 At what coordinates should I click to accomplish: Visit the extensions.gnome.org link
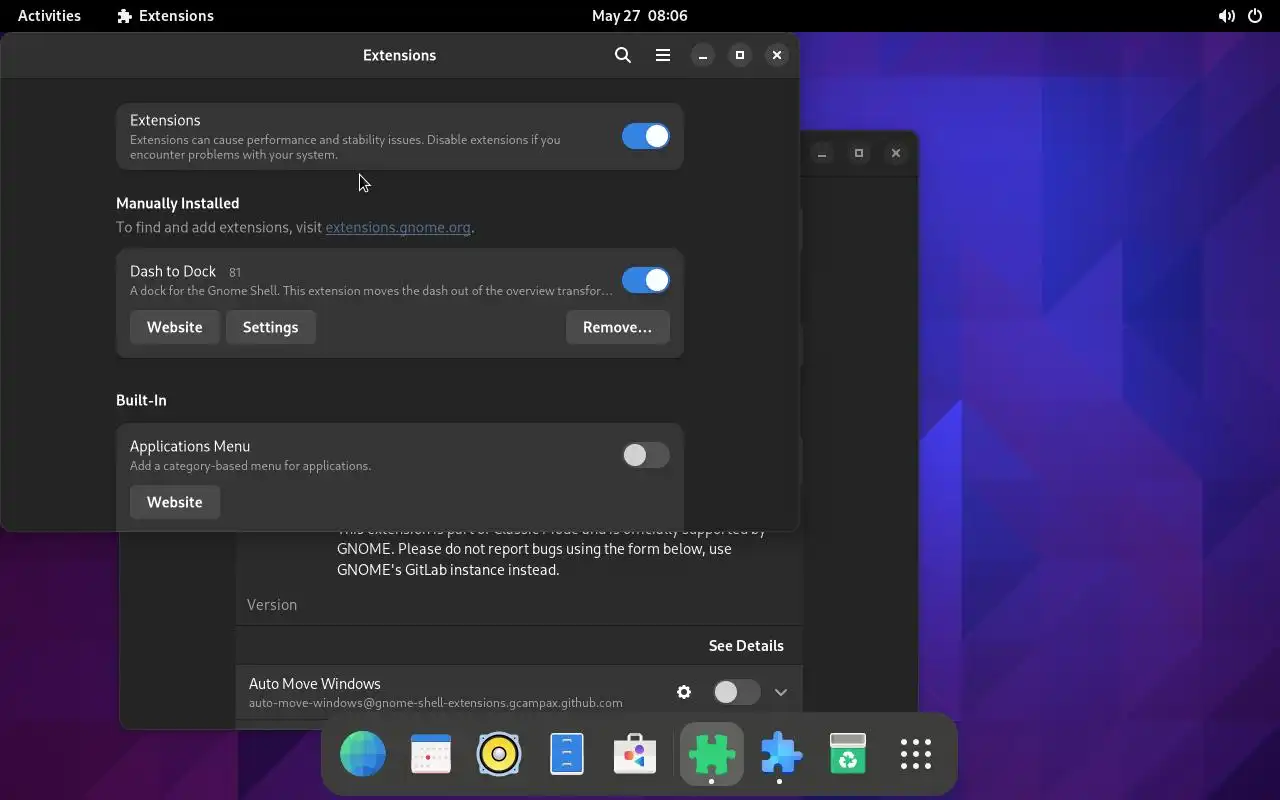[398, 227]
